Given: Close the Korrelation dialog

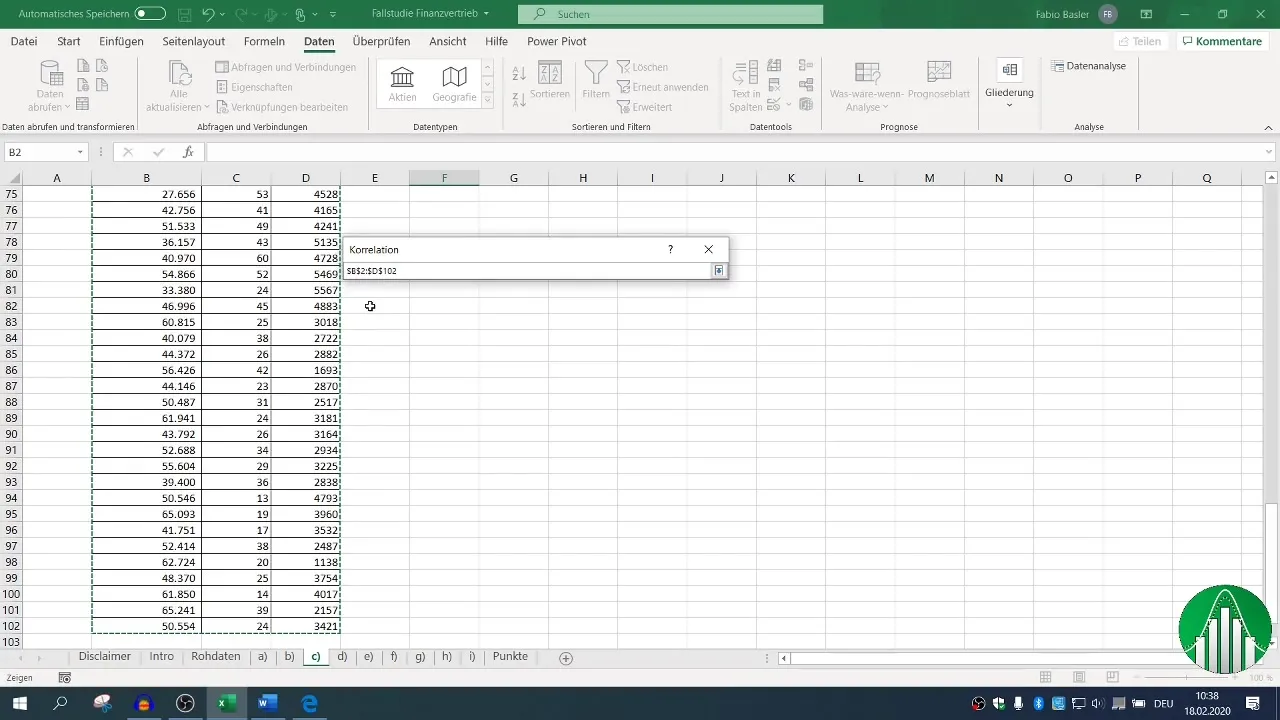Looking at the screenshot, I should click(708, 249).
